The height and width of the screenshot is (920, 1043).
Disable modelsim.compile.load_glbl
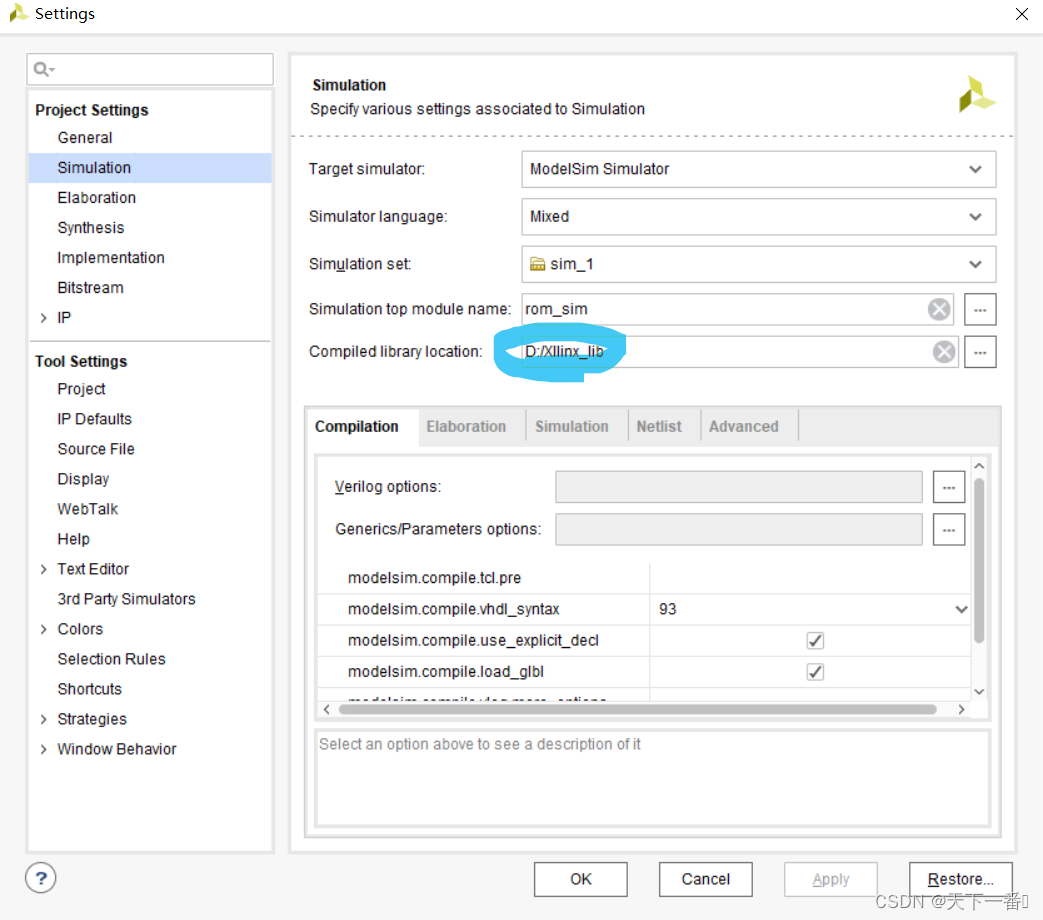(x=815, y=671)
